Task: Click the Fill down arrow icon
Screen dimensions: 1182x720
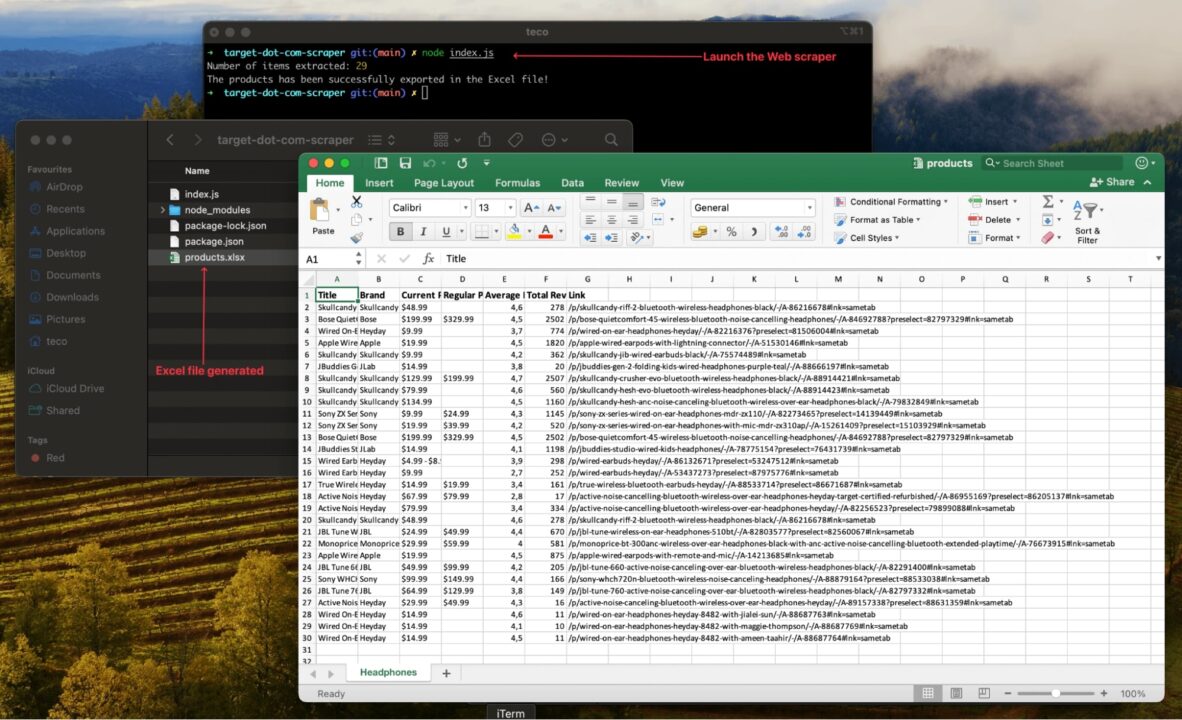Action: (1048, 220)
